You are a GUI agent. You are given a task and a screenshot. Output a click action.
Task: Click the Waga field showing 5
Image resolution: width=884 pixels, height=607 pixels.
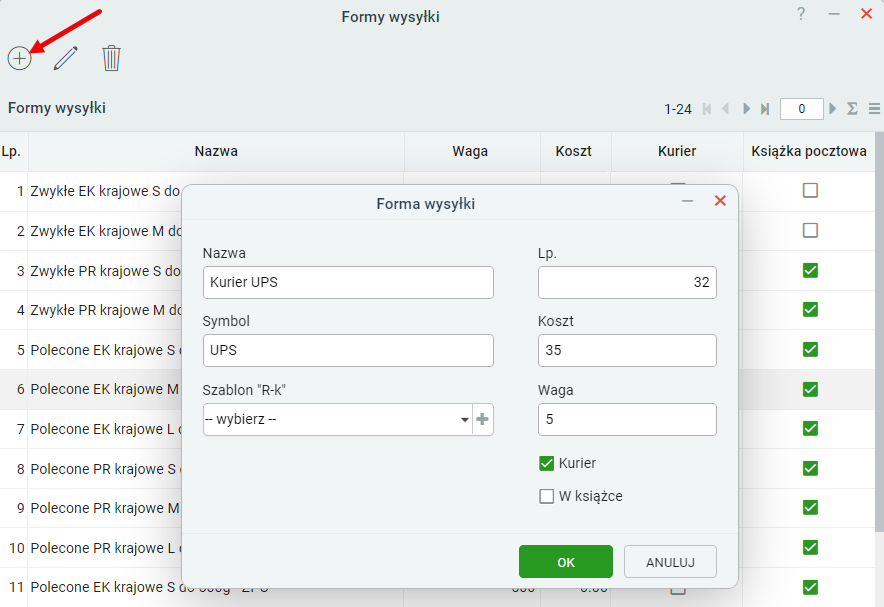tap(627, 419)
